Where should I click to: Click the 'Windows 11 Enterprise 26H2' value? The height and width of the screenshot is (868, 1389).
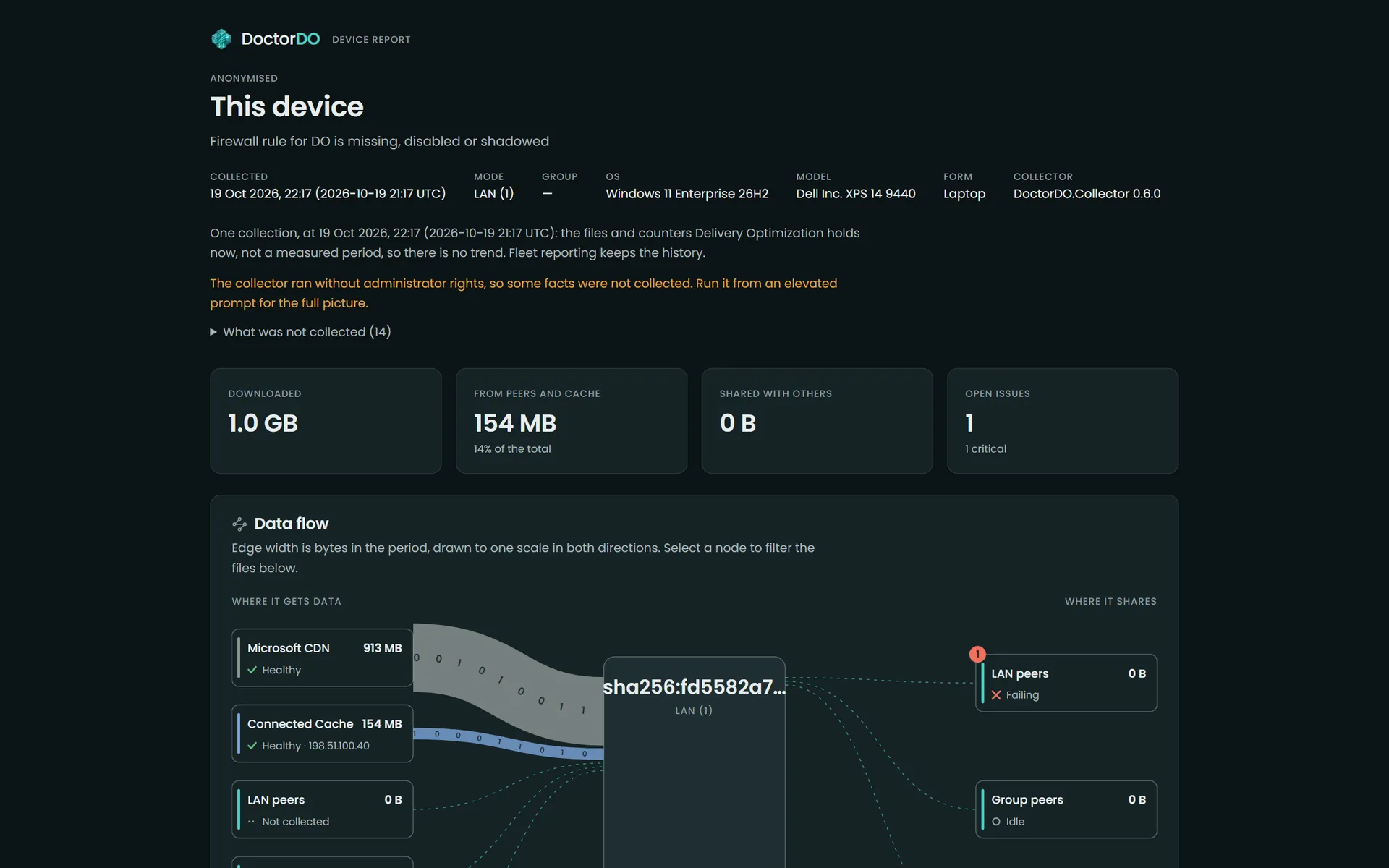[x=687, y=194]
